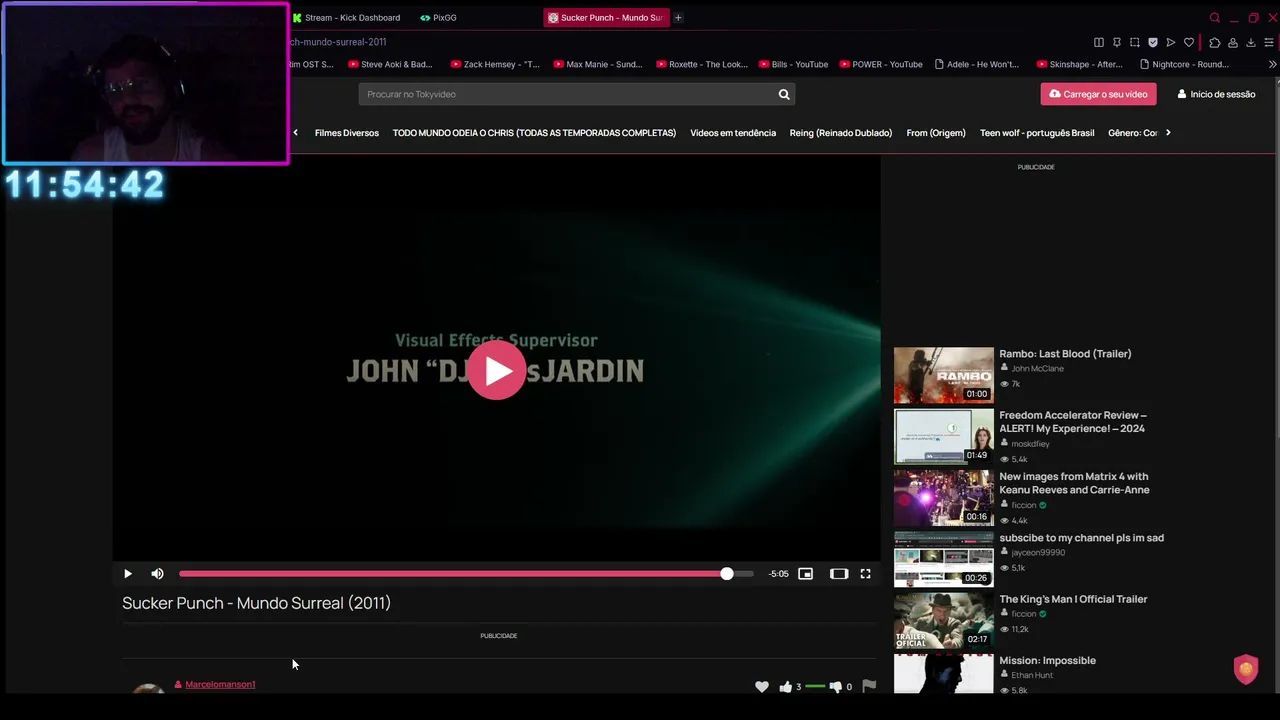1280x720 pixels.
Task: Open 'Skinshape - After...' bookmark
Action: 1080,64
